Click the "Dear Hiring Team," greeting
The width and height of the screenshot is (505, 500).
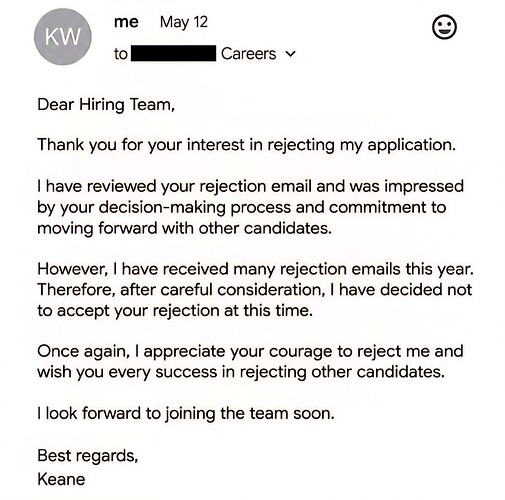[106, 105]
